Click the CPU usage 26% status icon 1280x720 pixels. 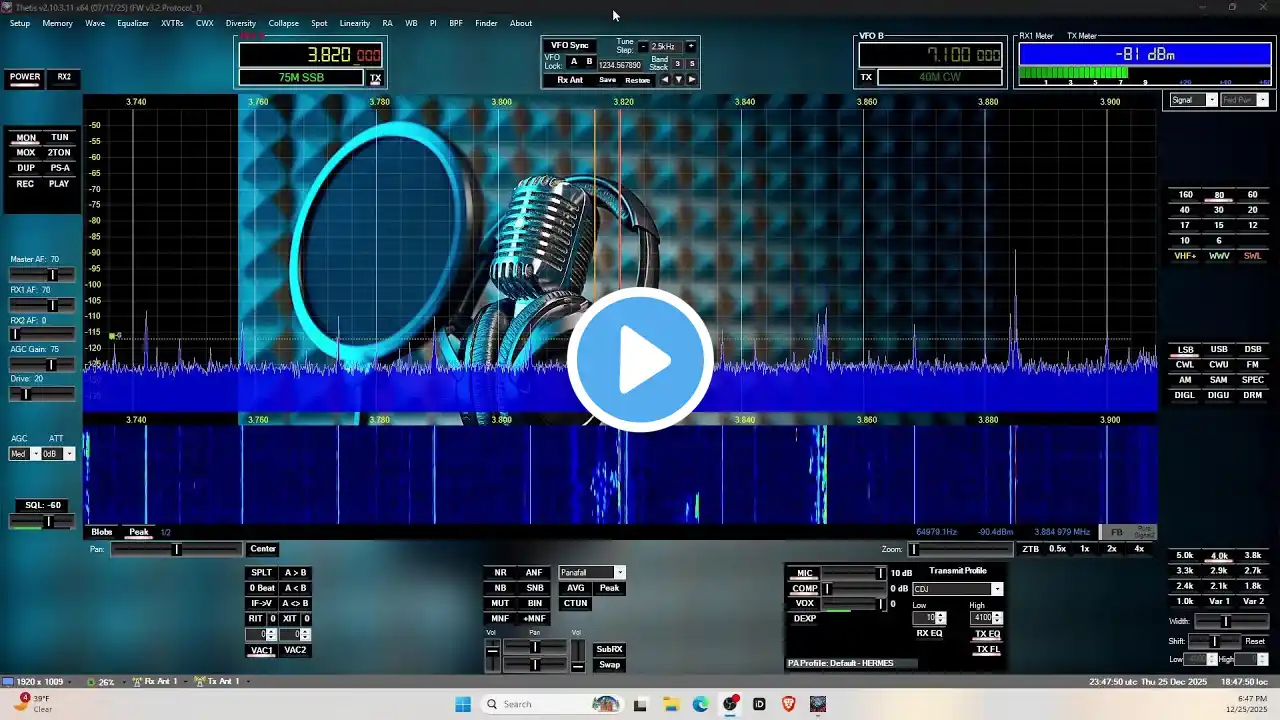pyautogui.click(x=91, y=681)
